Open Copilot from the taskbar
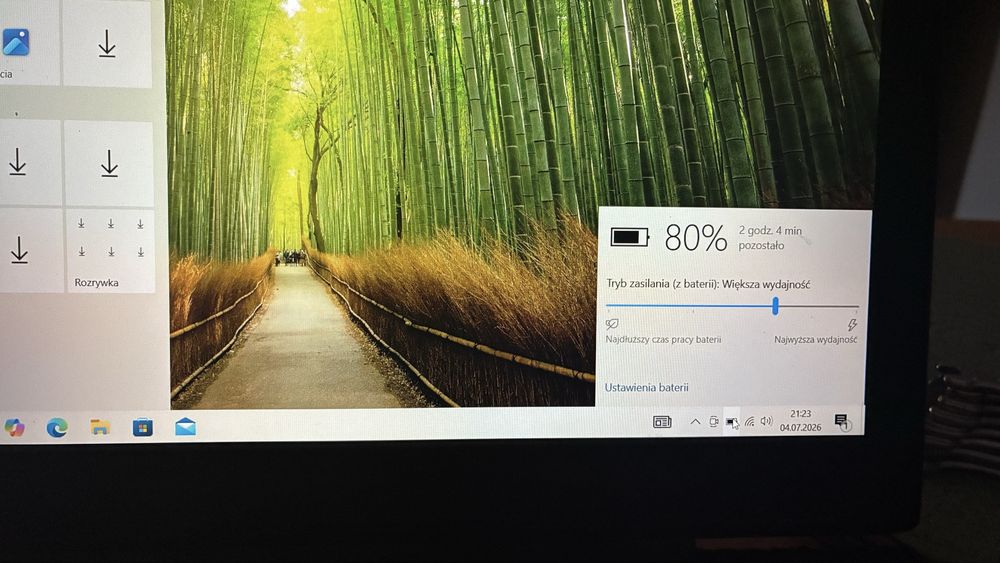 14,428
